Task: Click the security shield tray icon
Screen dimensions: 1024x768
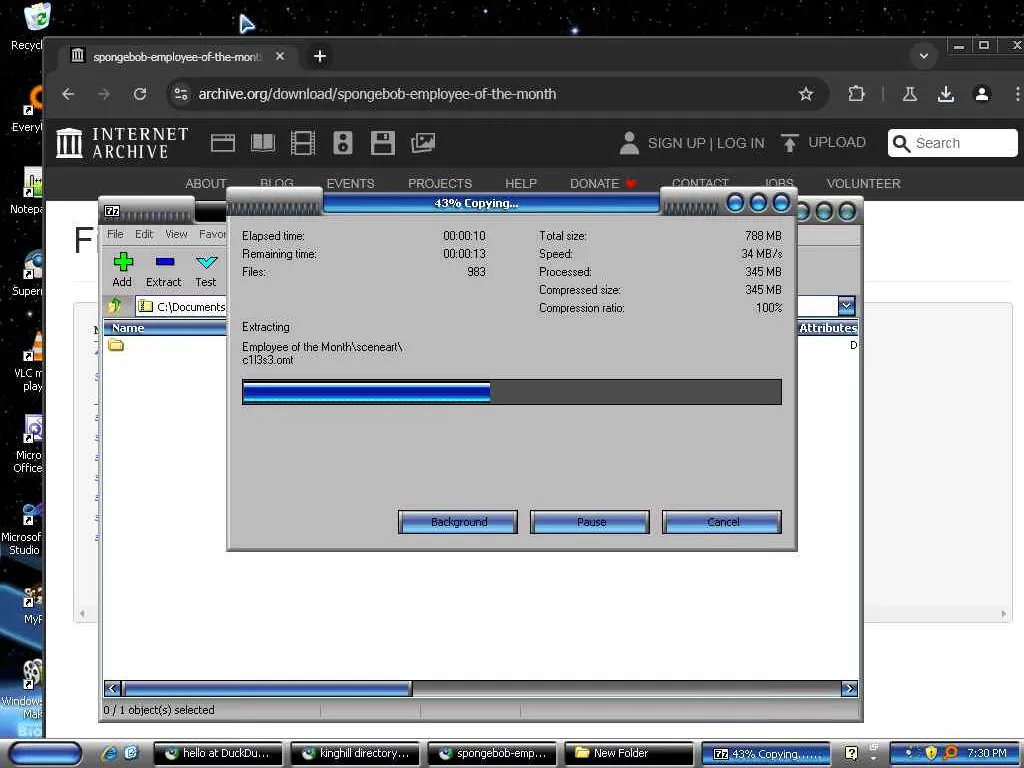Action: tap(931, 753)
